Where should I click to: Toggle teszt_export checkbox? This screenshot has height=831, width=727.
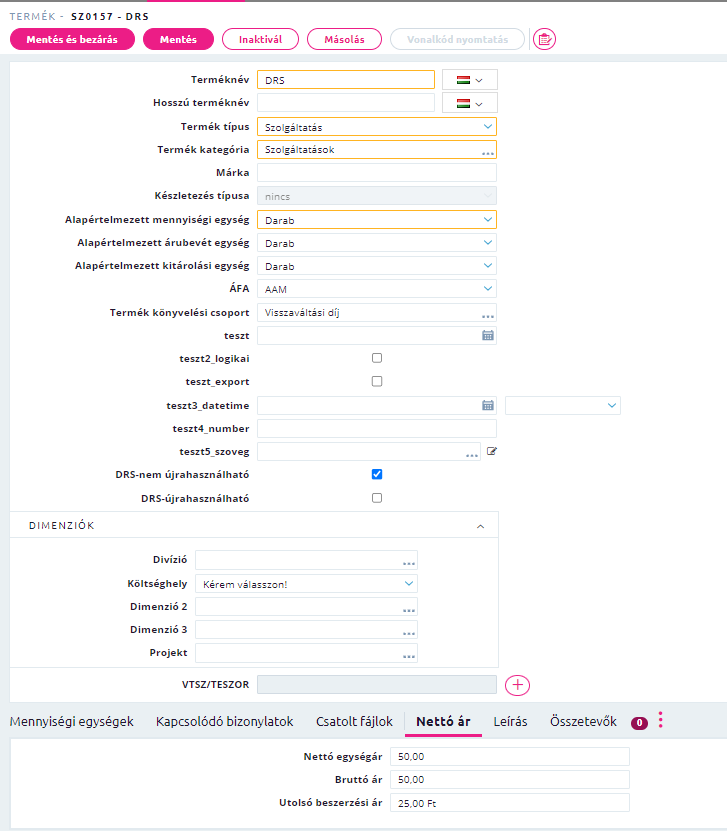[377, 382]
